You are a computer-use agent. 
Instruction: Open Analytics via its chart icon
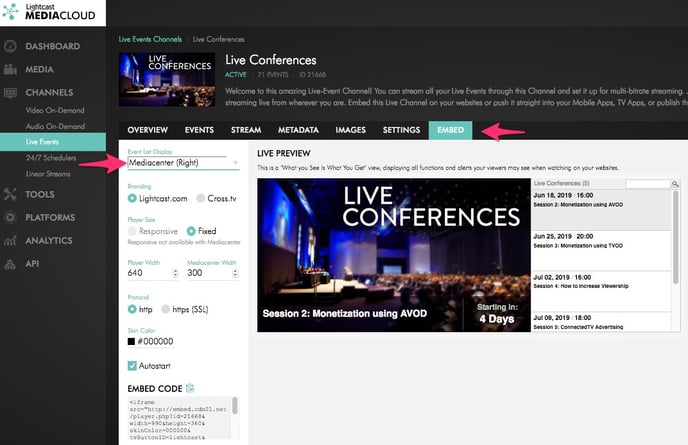click(10, 240)
